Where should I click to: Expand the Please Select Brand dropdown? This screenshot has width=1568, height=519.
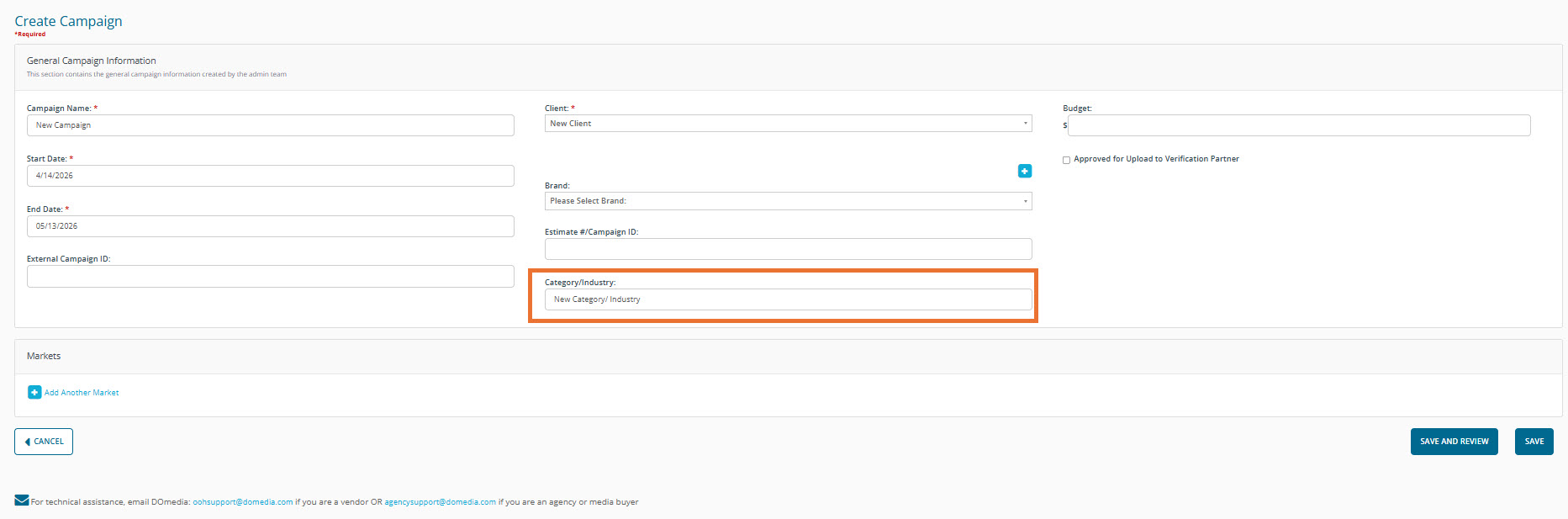click(x=788, y=201)
